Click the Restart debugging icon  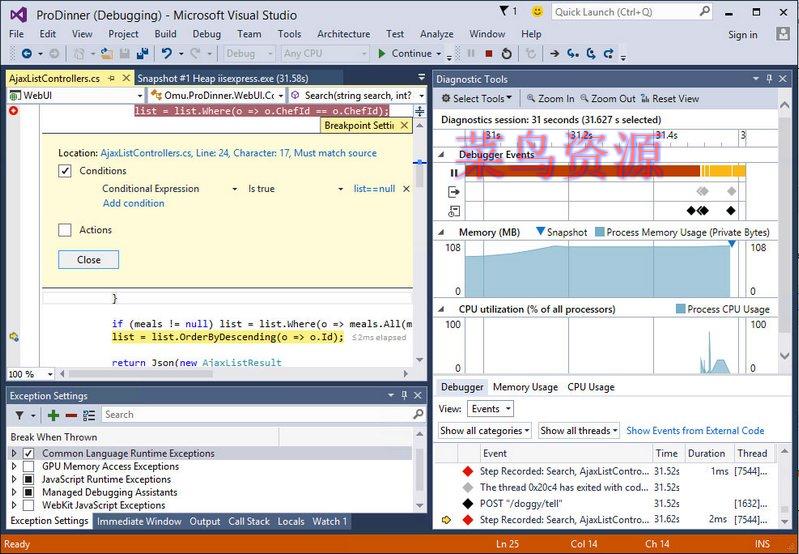click(506, 54)
